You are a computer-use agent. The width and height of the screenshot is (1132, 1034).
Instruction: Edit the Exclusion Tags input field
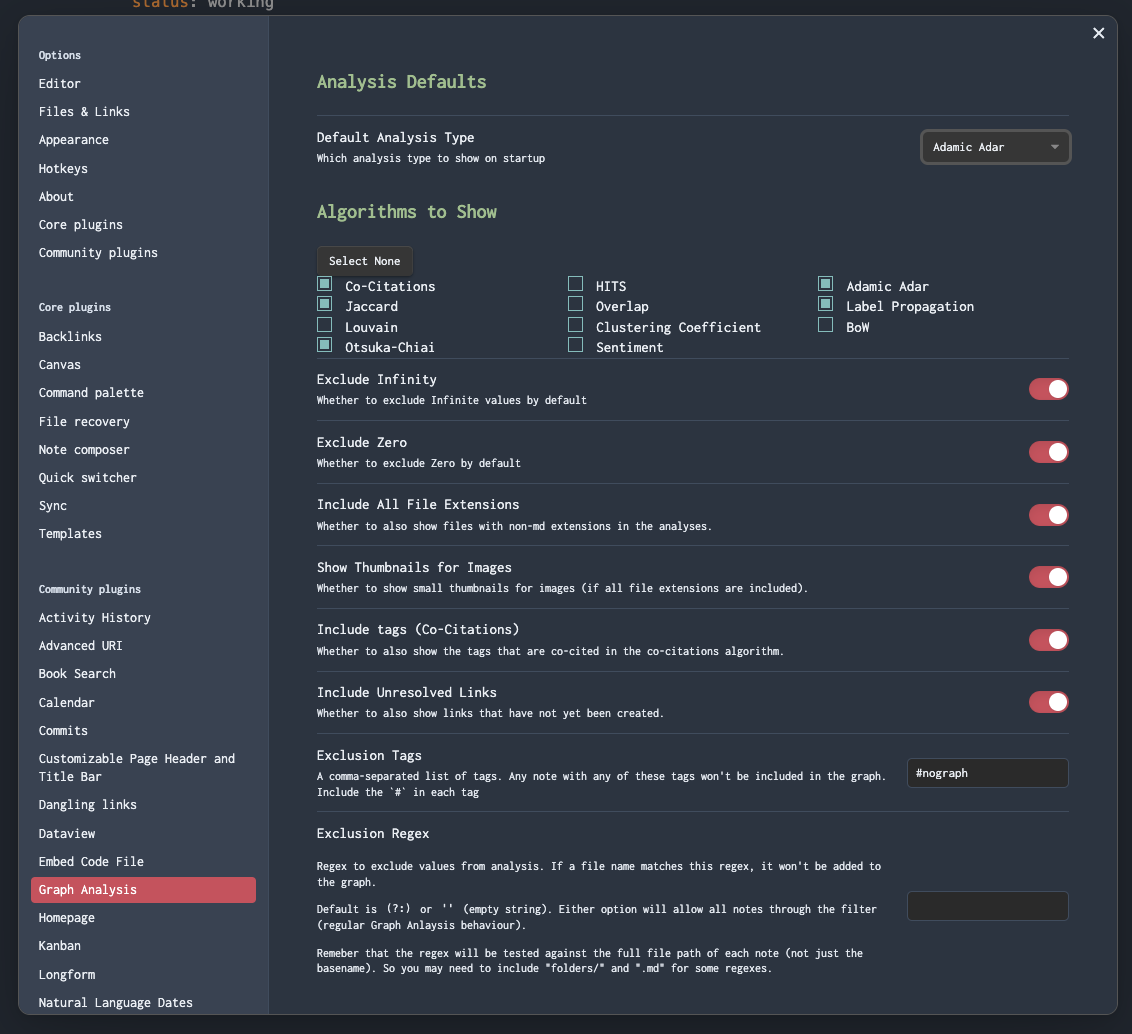click(x=987, y=772)
